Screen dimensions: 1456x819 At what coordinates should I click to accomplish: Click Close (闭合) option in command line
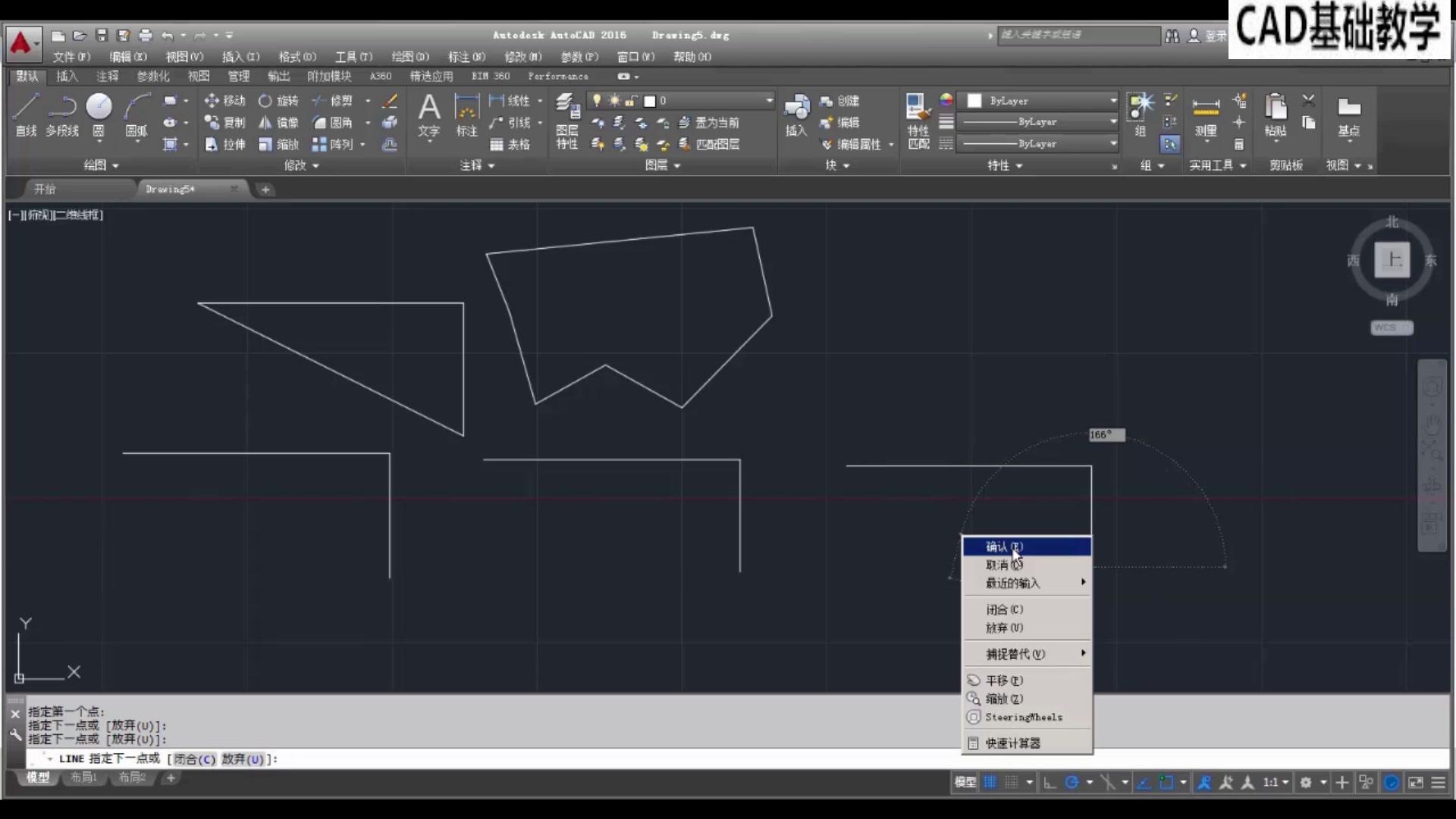click(195, 759)
